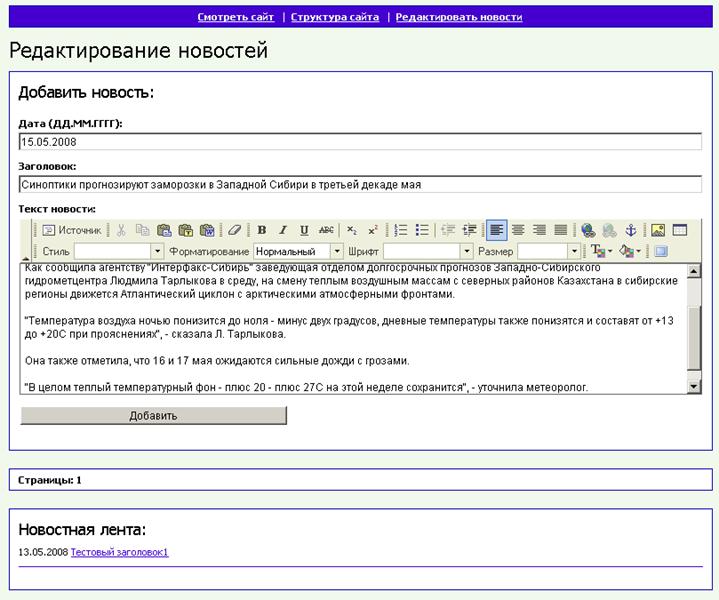
Task: Insert an image via picture icon
Action: click(658, 230)
